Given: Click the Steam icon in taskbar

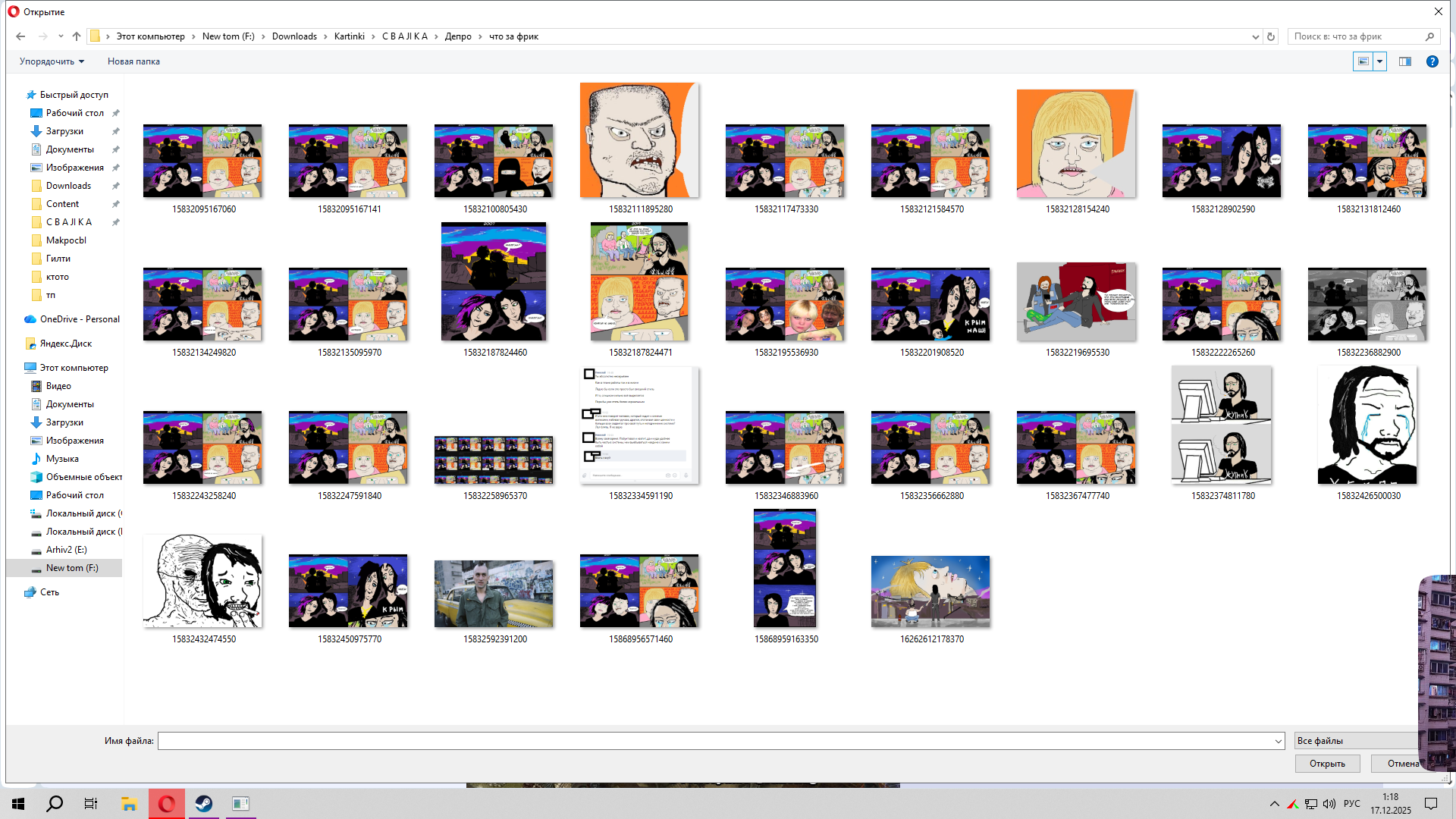Looking at the screenshot, I should pos(203,804).
